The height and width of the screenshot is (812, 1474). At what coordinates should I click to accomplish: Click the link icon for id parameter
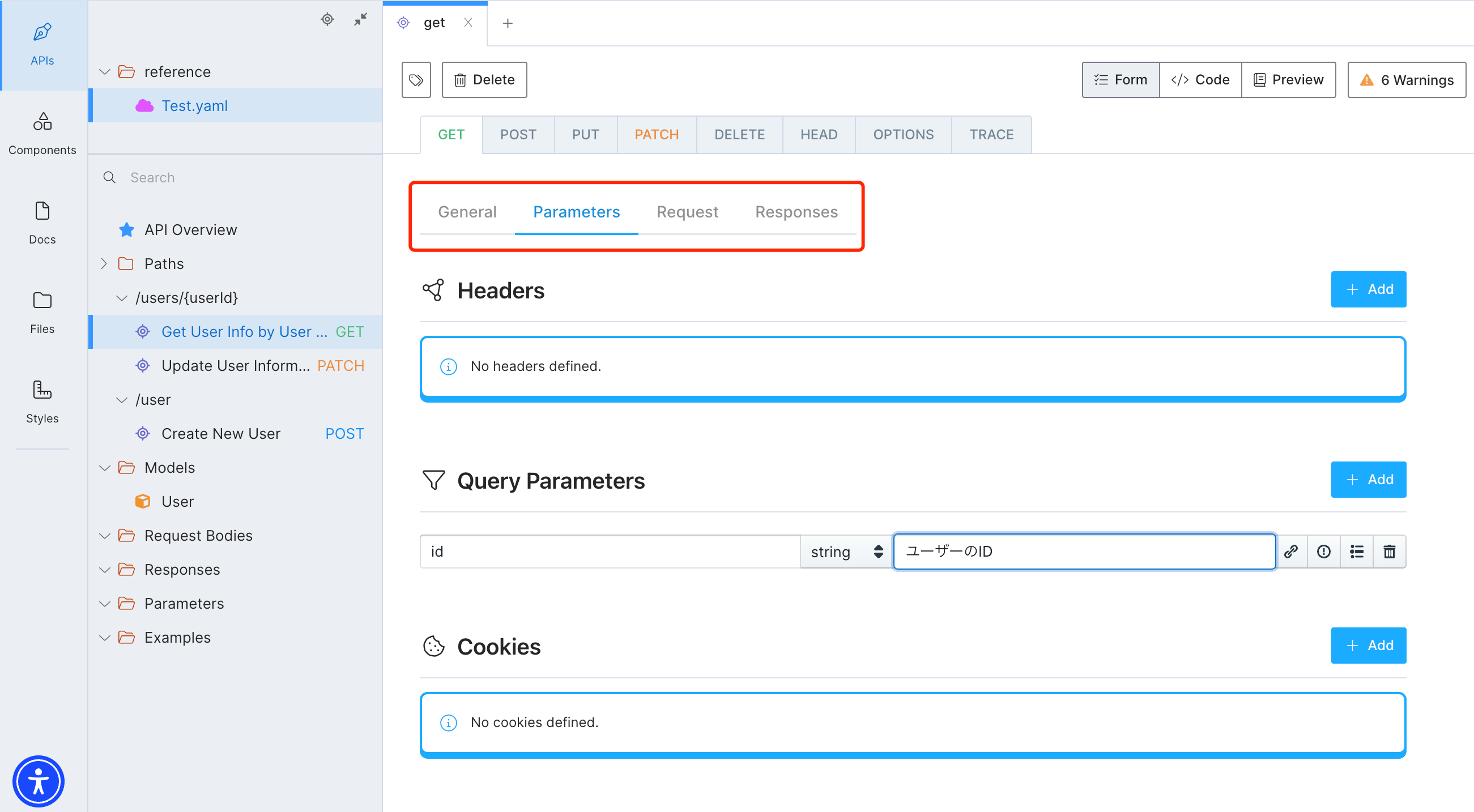pyautogui.click(x=1291, y=551)
